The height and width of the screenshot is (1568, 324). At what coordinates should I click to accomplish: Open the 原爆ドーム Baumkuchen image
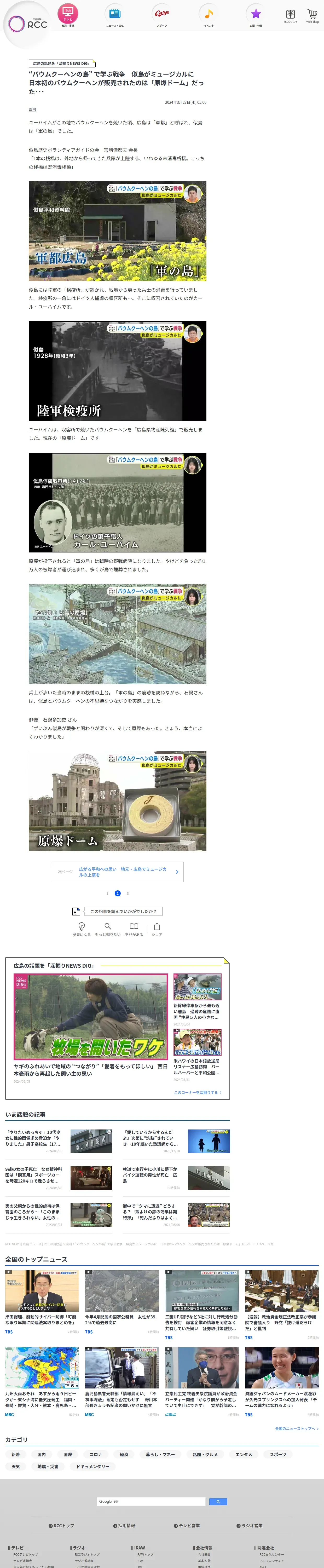[x=118, y=801]
